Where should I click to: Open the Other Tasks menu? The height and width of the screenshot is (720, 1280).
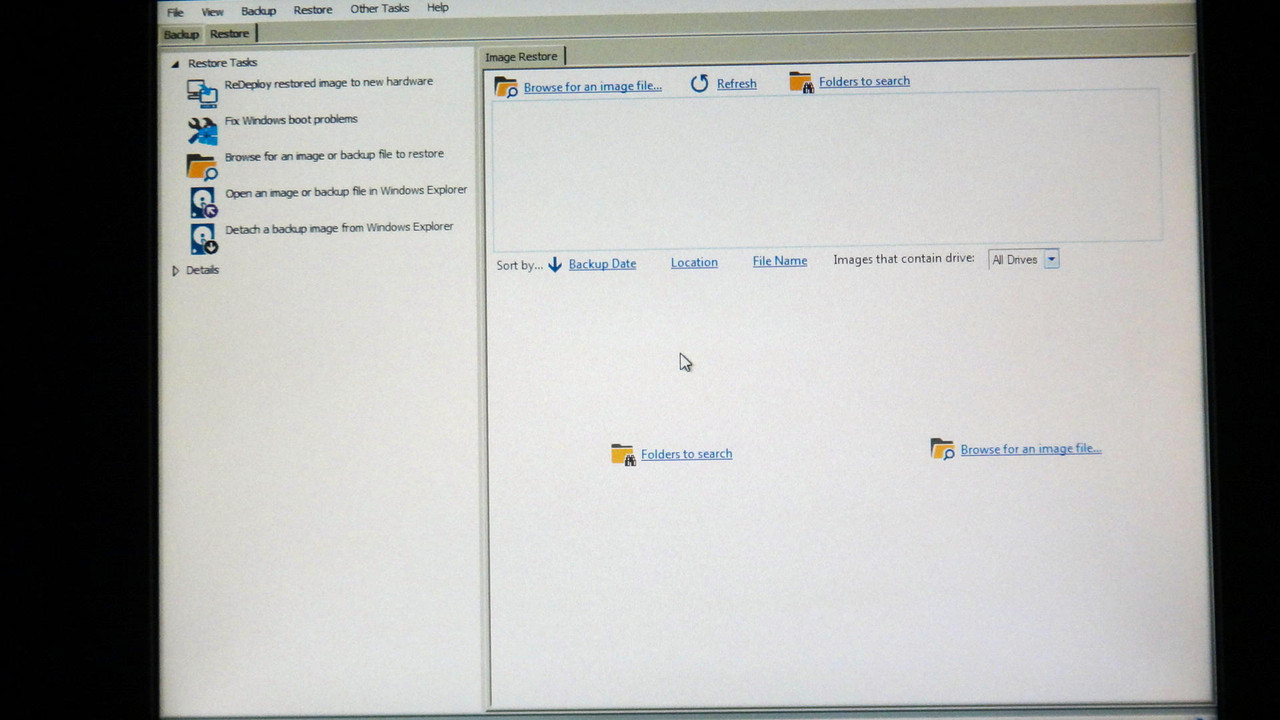(x=379, y=9)
